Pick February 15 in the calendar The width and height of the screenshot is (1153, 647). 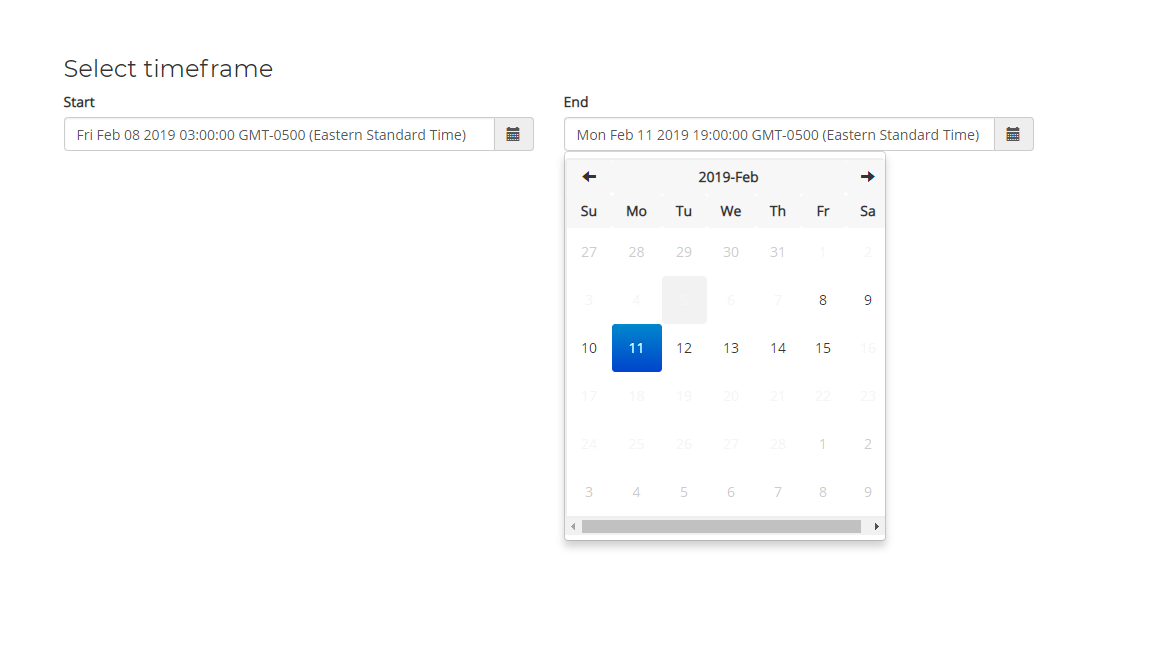click(x=823, y=348)
